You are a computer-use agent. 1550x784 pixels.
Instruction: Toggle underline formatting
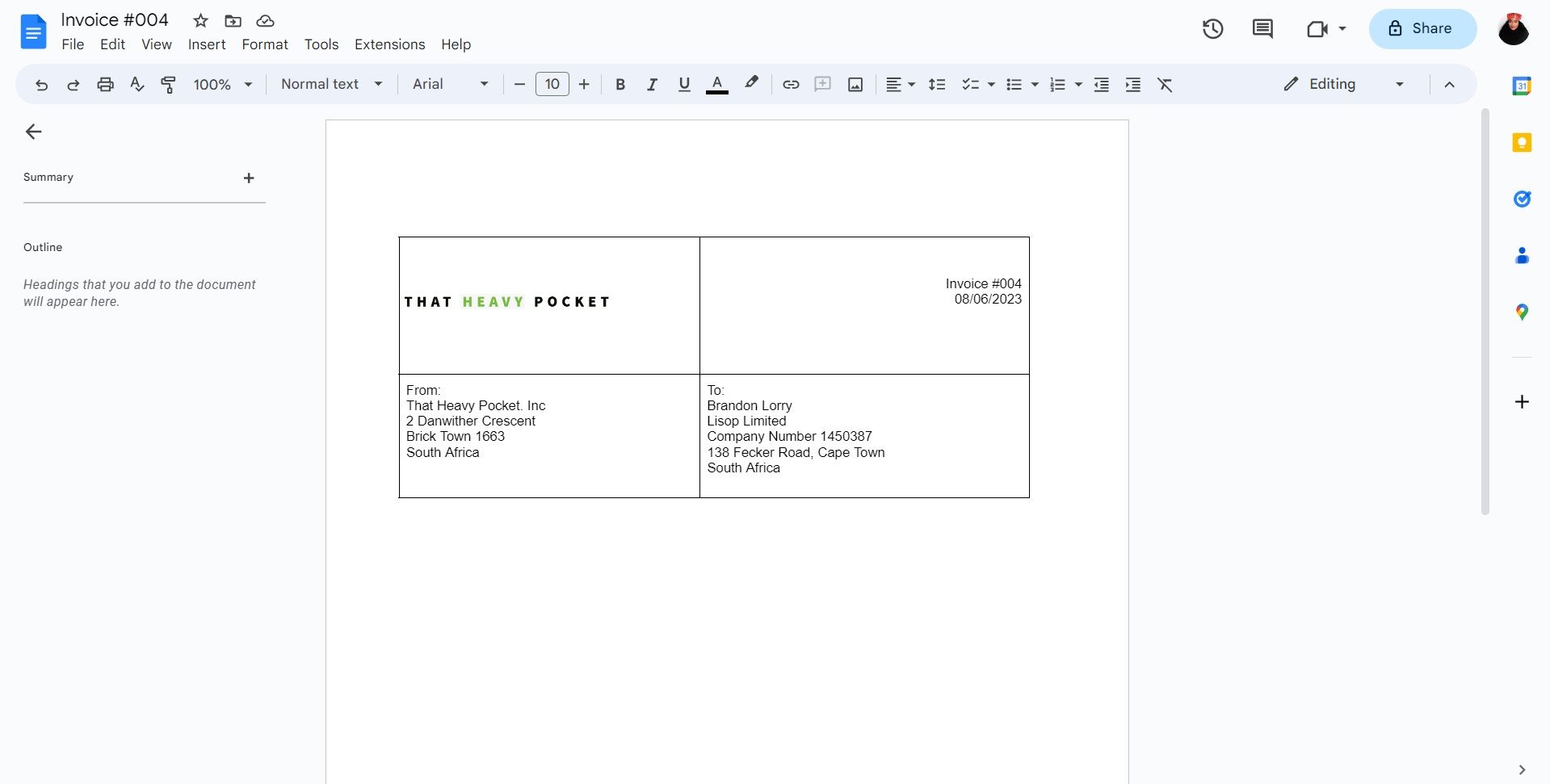click(684, 84)
